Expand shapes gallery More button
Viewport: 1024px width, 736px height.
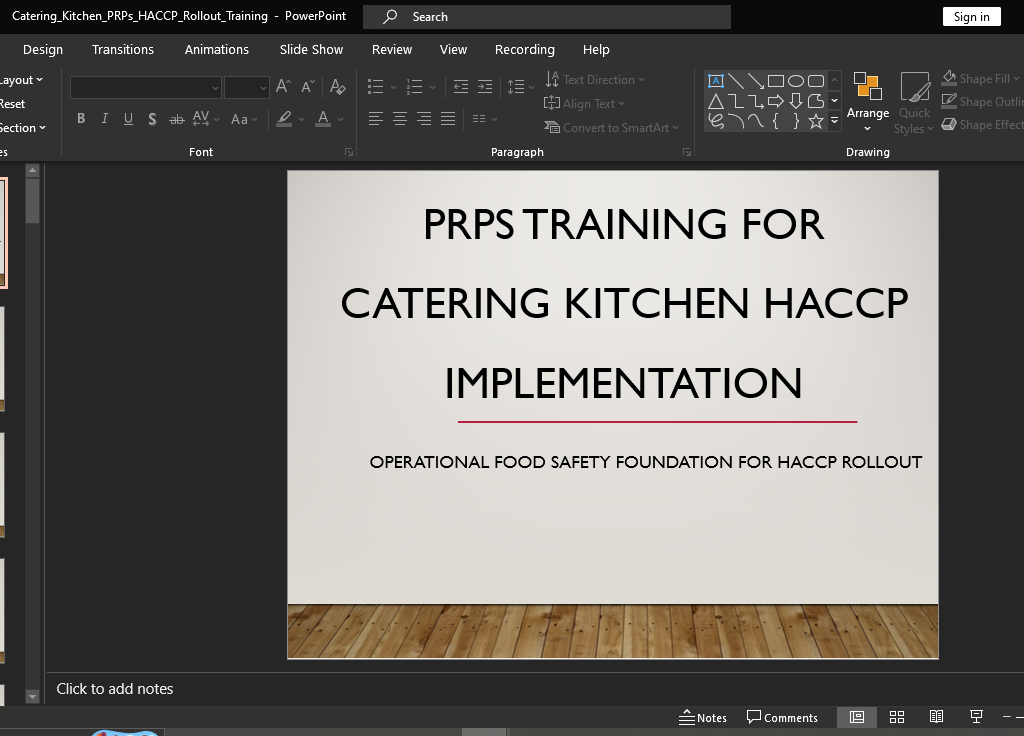tap(834, 121)
